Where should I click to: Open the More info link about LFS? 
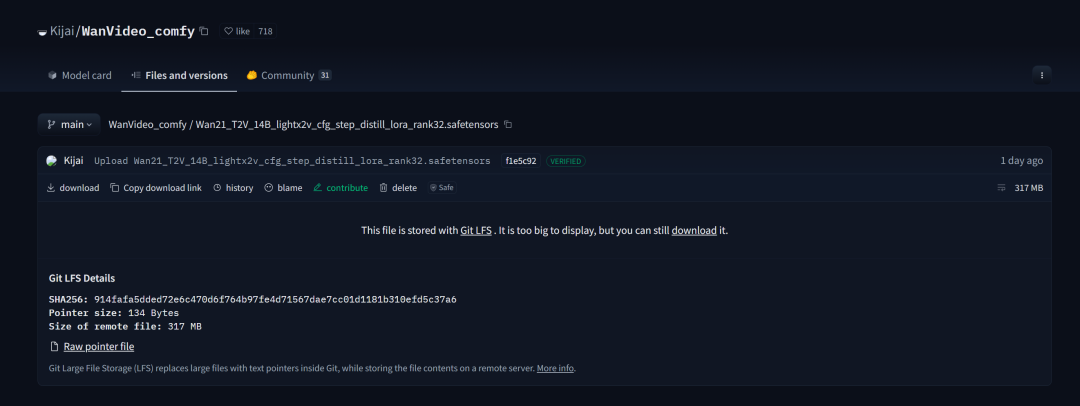[x=555, y=368]
